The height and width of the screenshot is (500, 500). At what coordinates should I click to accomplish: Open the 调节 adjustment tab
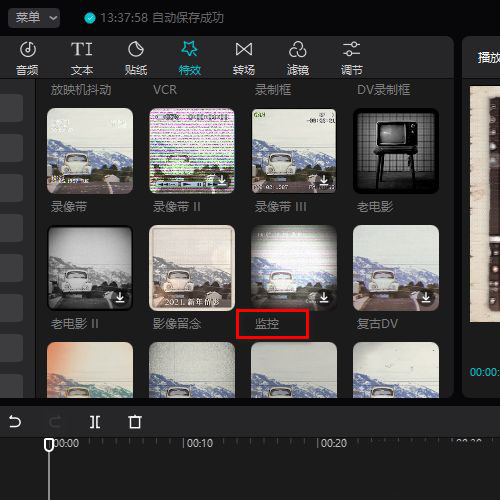(x=351, y=58)
